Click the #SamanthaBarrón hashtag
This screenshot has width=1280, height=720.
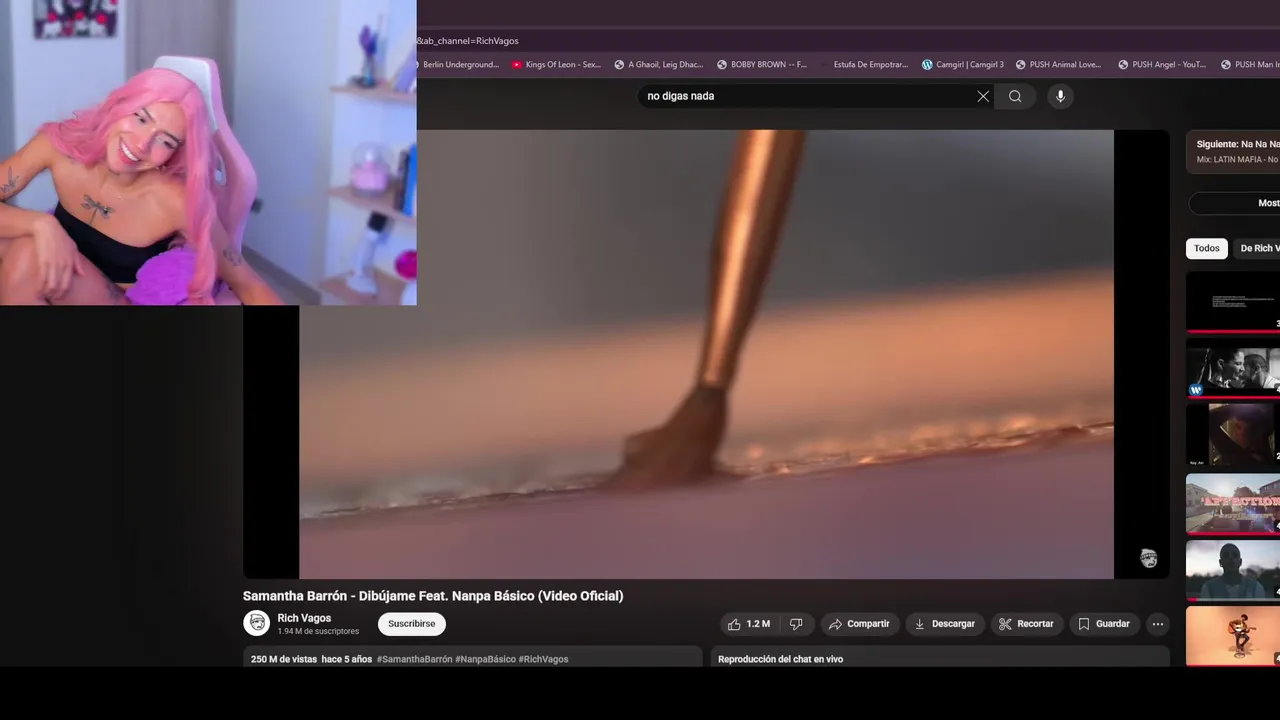click(x=414, y=660)
